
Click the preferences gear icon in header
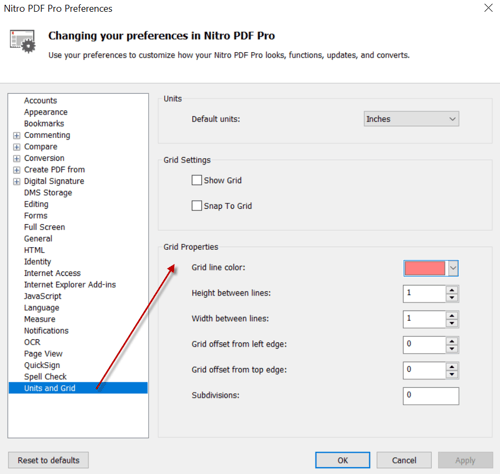coord(23,41)
